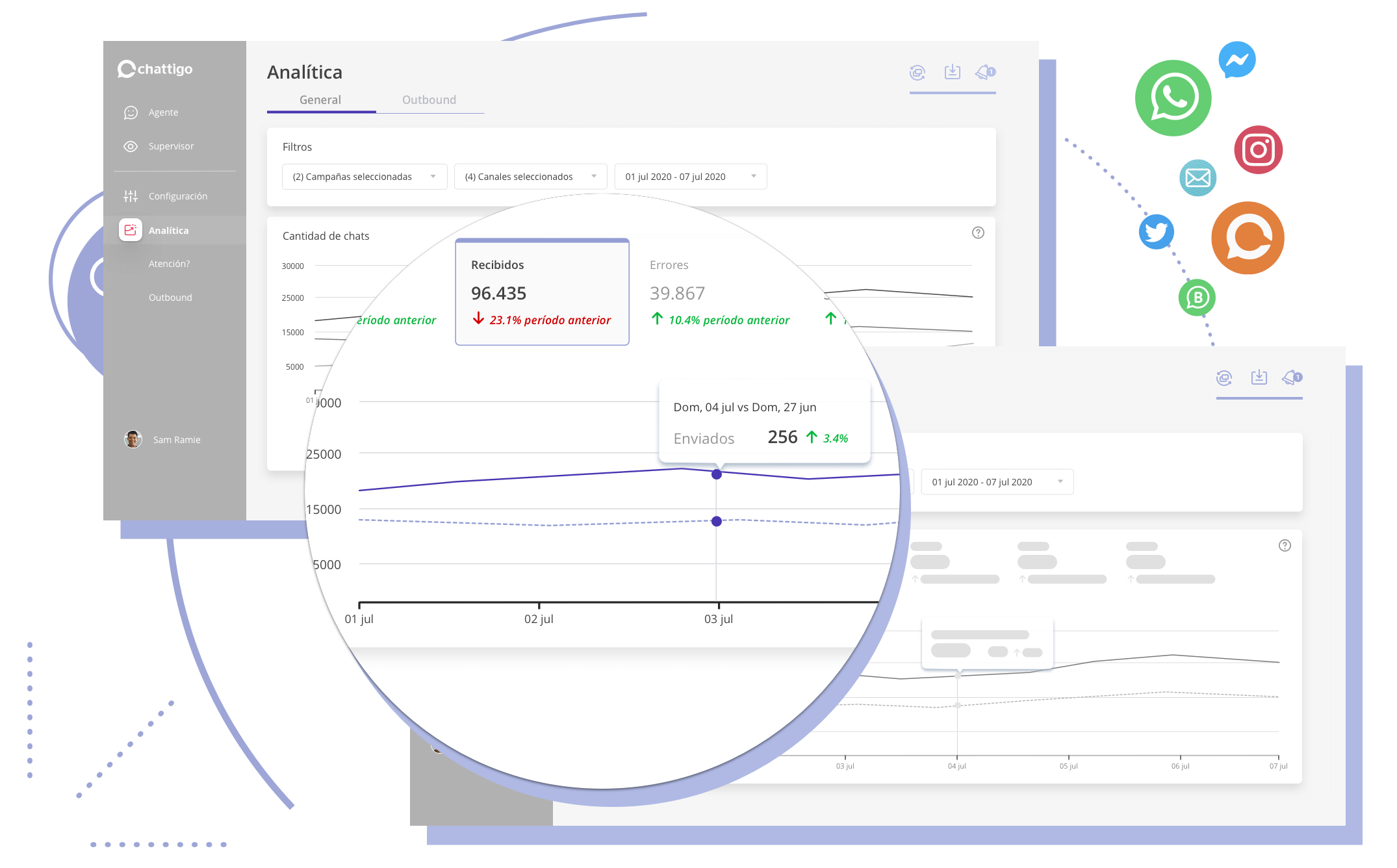This screenshot has width=1397, height=868.
Task: Open the Canales seleccionados dropdown
Action: click(x=530, y=177)
